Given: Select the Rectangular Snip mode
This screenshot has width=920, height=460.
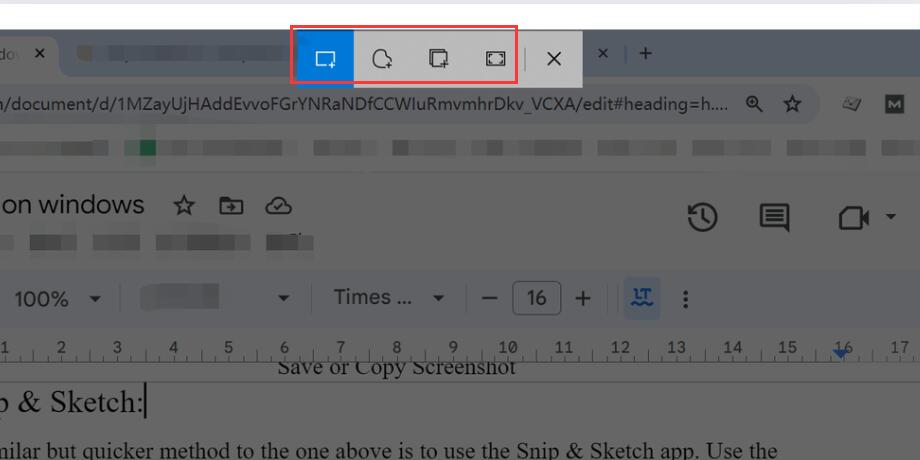Looking at the screenshot, I should (325, 59).
